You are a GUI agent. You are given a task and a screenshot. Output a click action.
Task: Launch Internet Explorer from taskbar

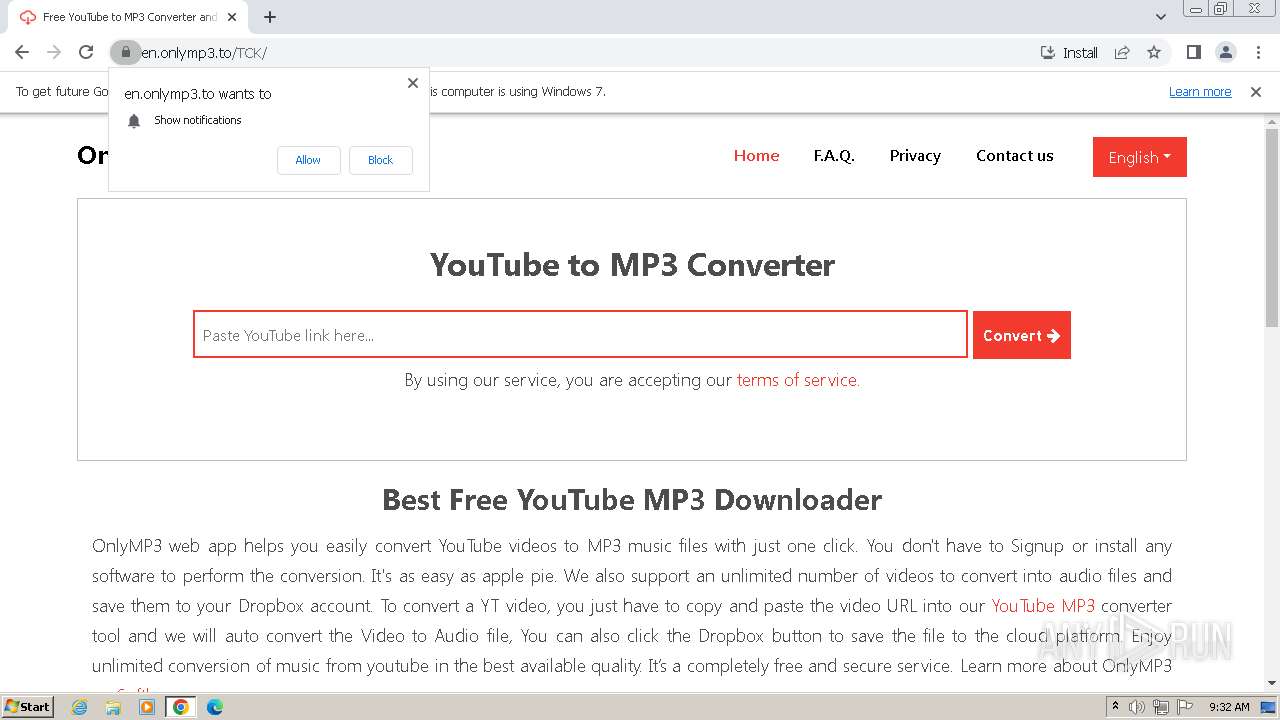tap(80, 707)
